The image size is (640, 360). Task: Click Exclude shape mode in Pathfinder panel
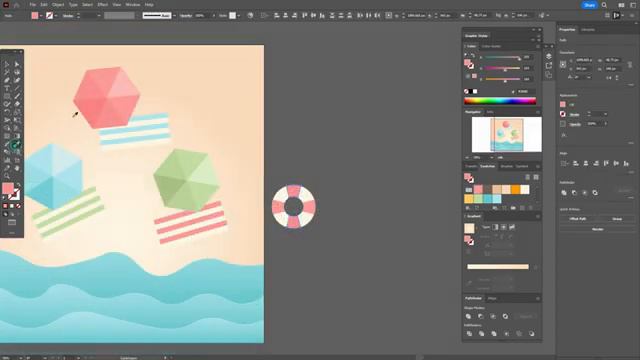click(505, 316)
